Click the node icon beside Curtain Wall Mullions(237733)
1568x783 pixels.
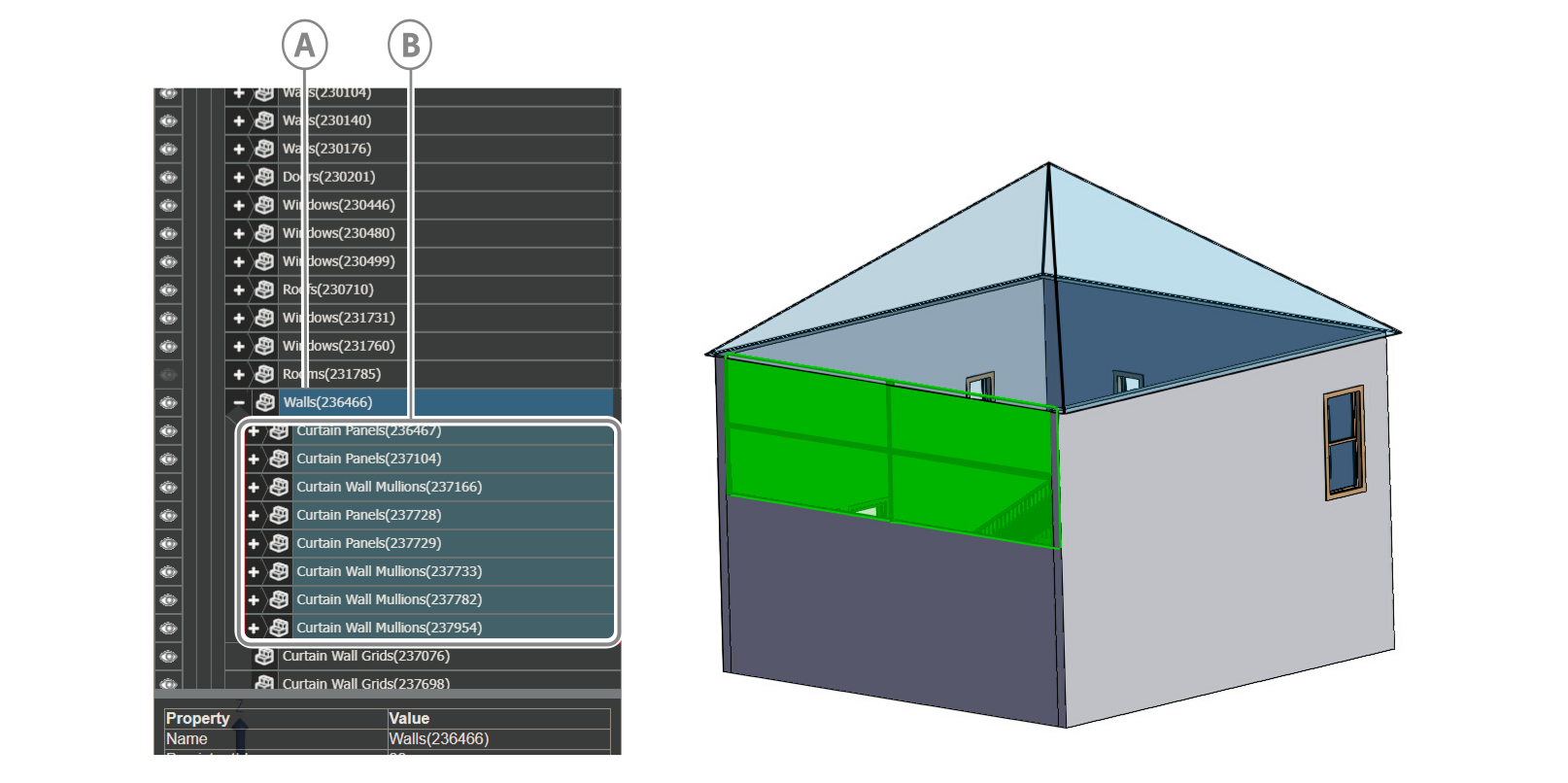pos(279,571)
